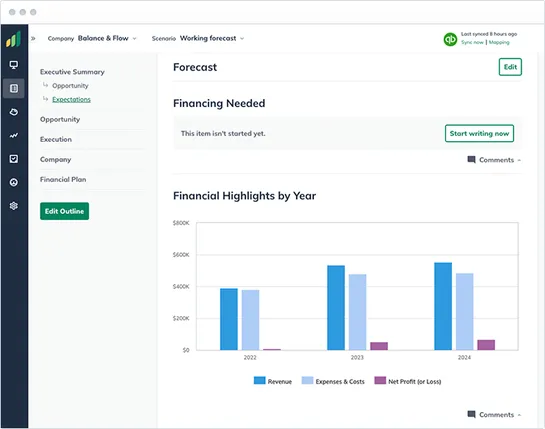The height and width of the screenshot is (429, 545).
Task: Click the Edit Outline button
Action: pos(64,211)
